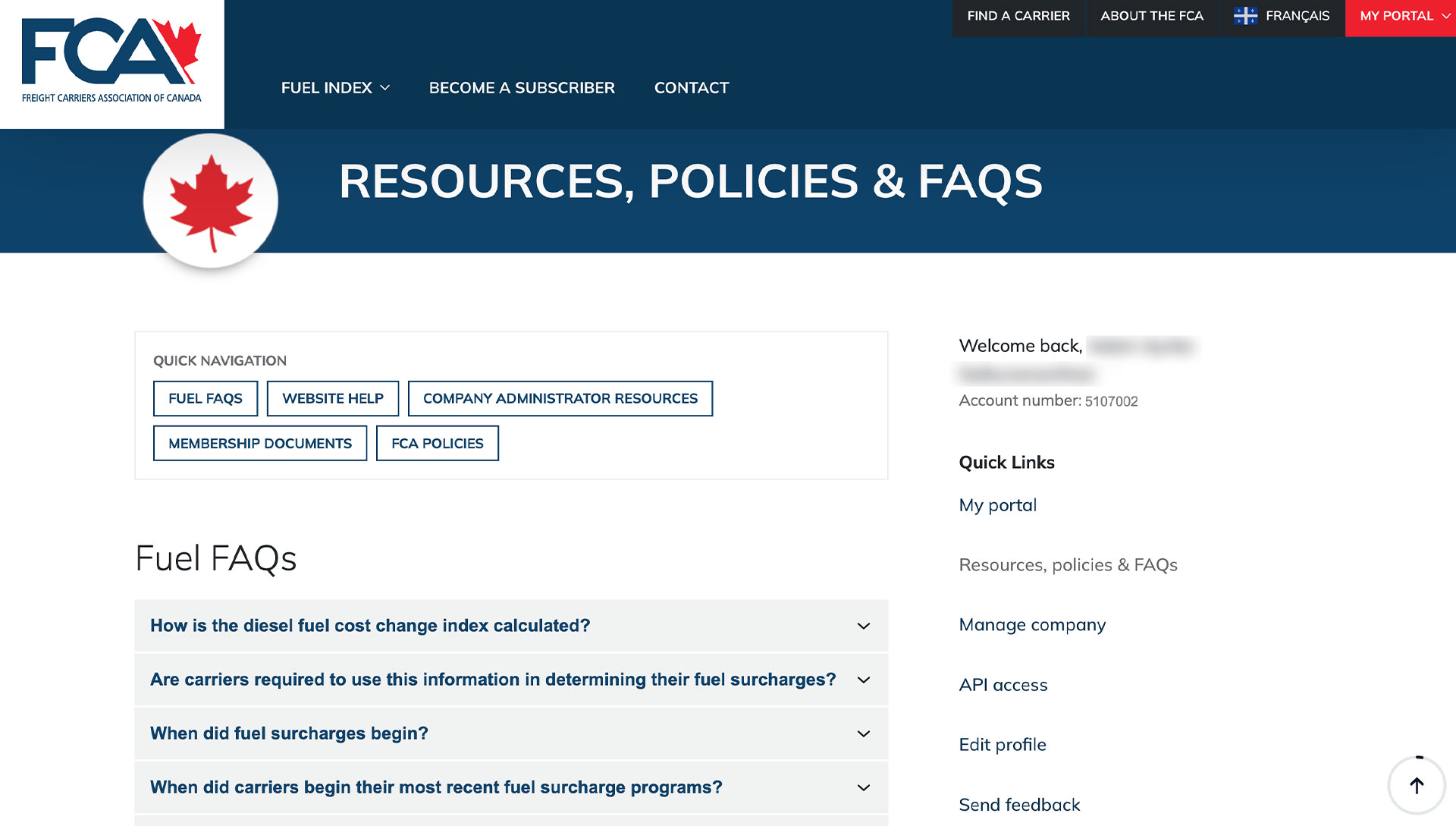This screenshot has width=1456, height=826.
Task: Click the 'Welcome back,' greeting text
Action: 1021,346
